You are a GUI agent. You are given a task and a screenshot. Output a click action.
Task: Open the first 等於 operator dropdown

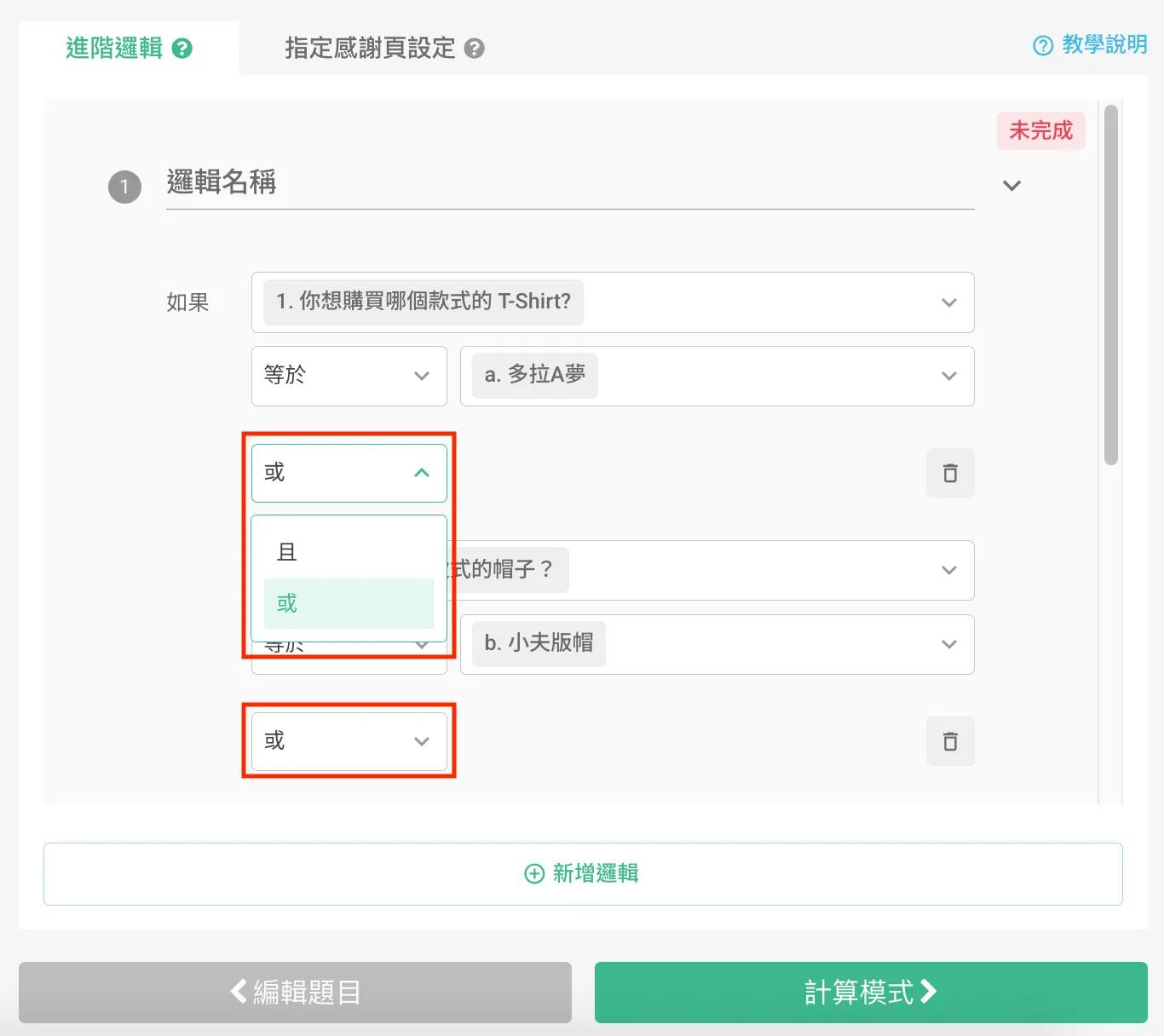[349, 376]
